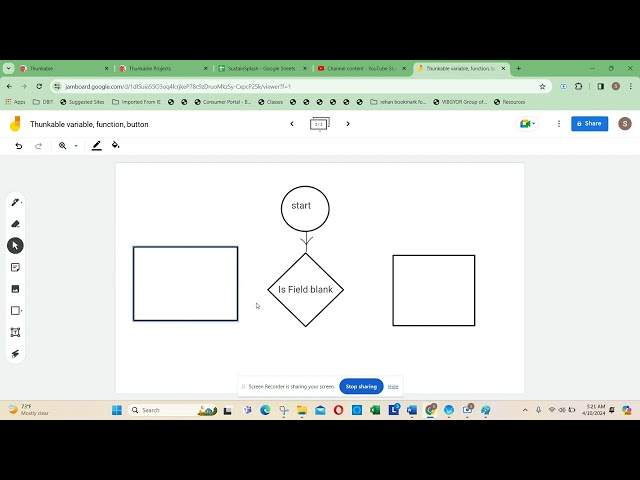Screen dimensions: 640x480
Task: Add a sticky note
Action: pos(16,267)
